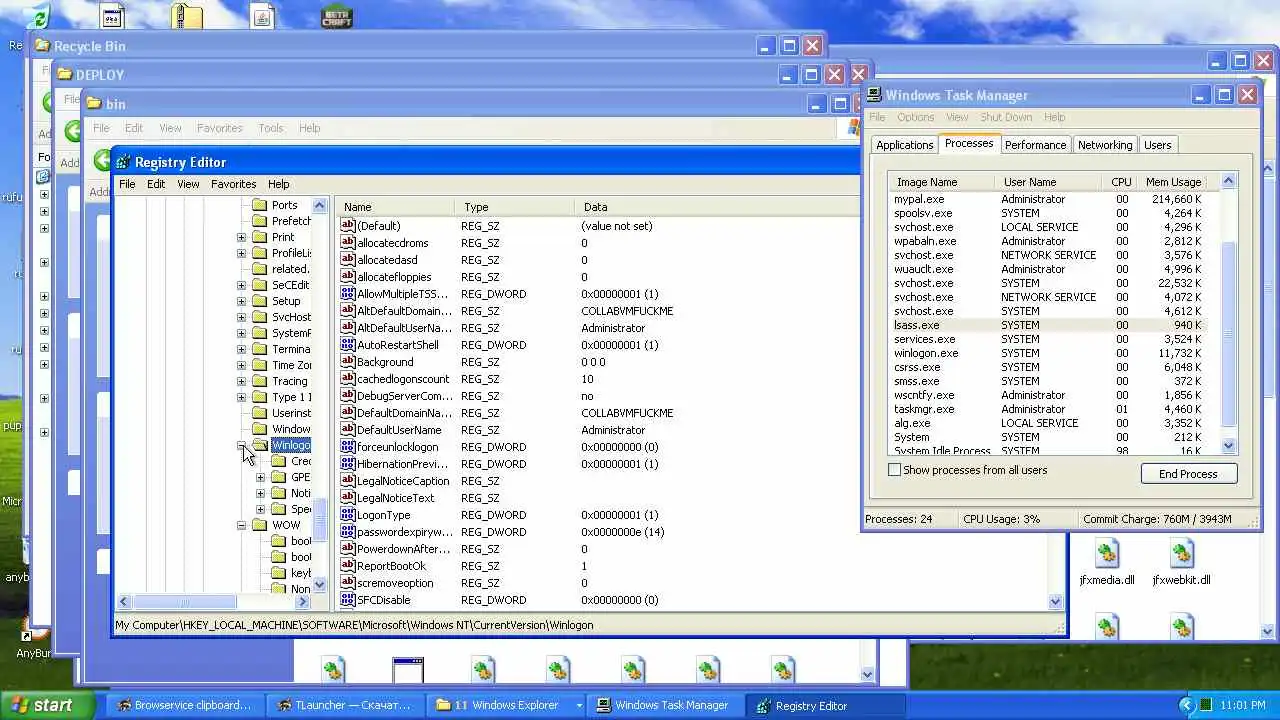Viewport: 1280px width, 720px height.
Task: Open Task Manager Shut Down menu
Action: [x=1006, y=117]
